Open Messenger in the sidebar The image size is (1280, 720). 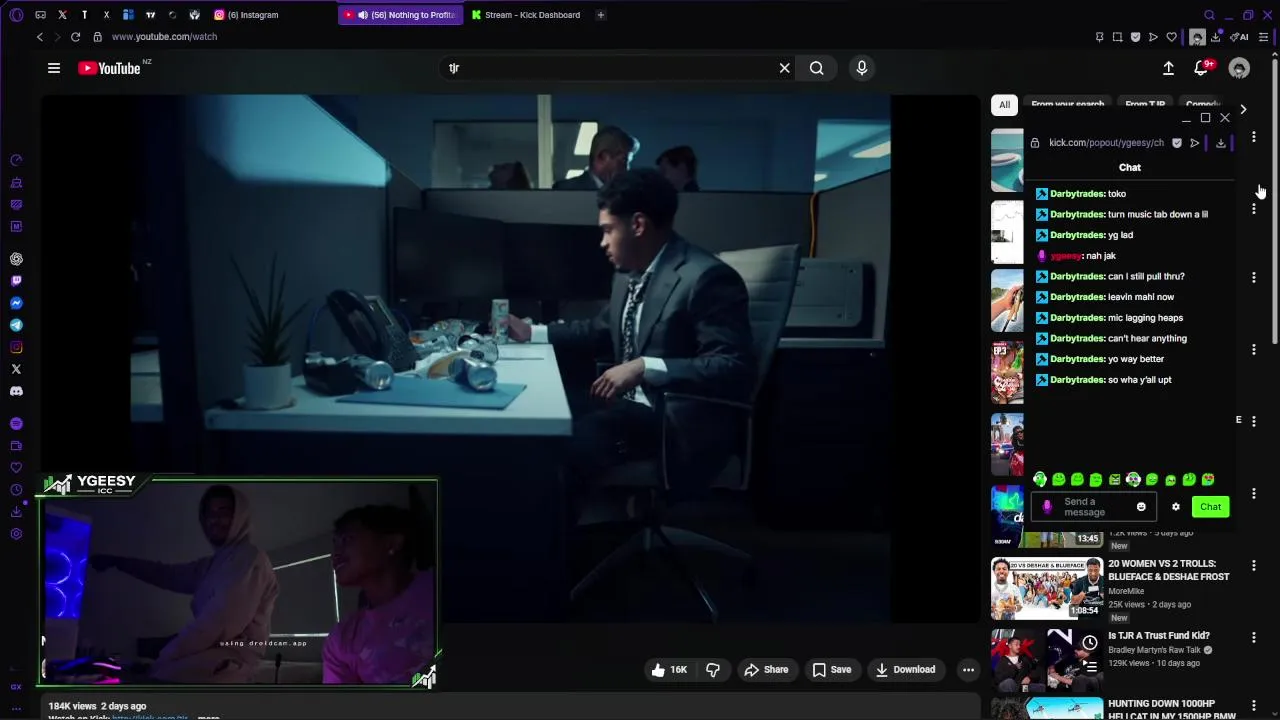click(16, 303)
